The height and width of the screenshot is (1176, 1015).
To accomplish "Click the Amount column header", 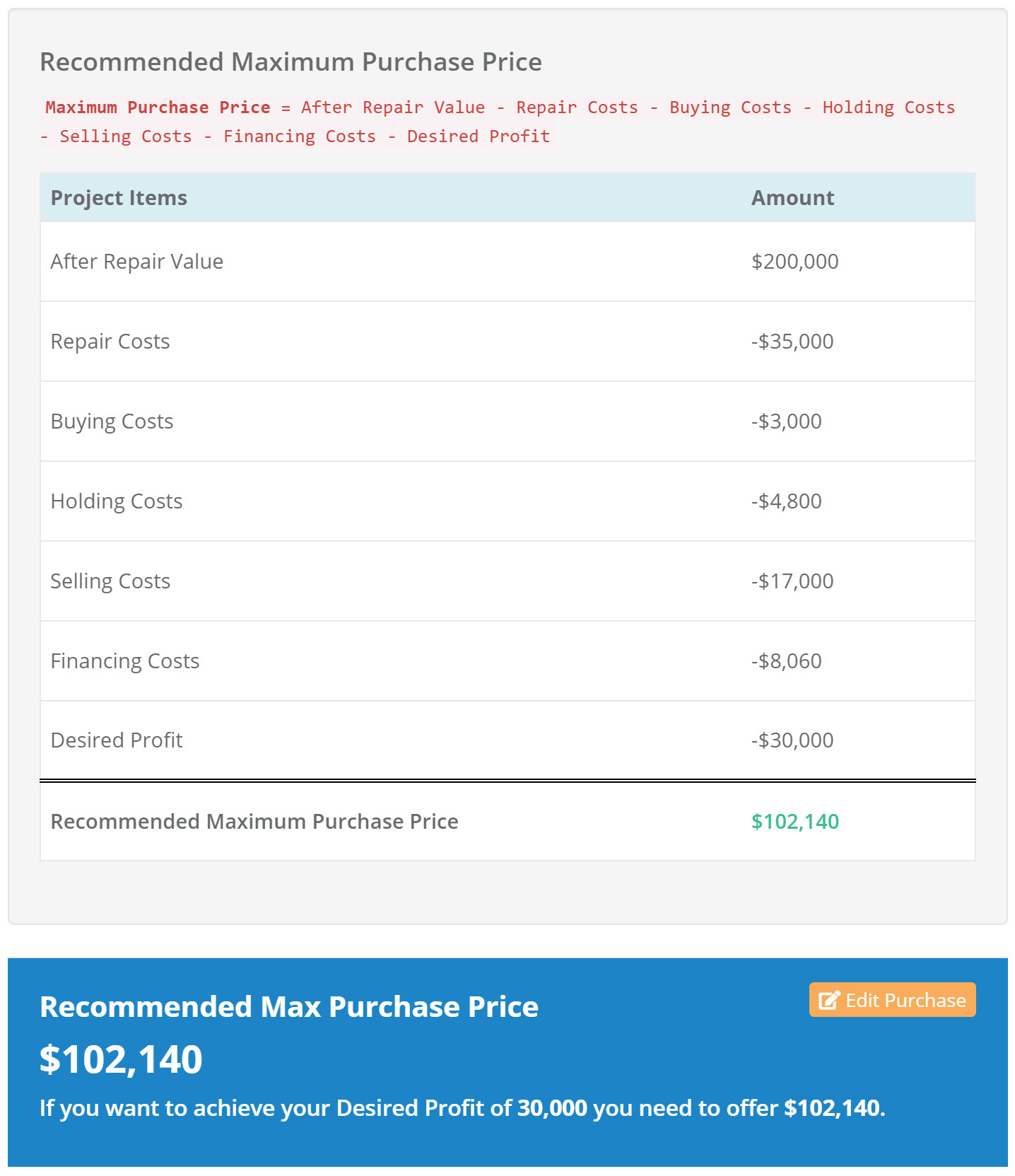I will click(793, 198).
